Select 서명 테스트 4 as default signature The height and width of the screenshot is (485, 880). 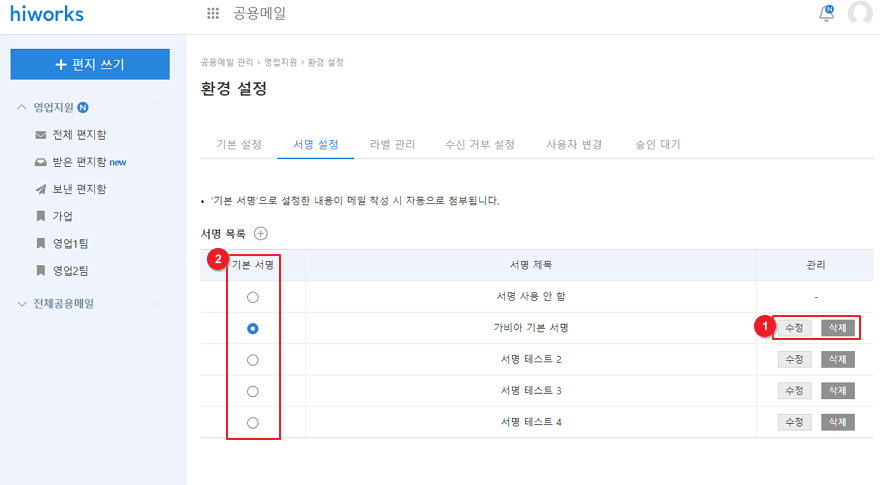[253, 423]
